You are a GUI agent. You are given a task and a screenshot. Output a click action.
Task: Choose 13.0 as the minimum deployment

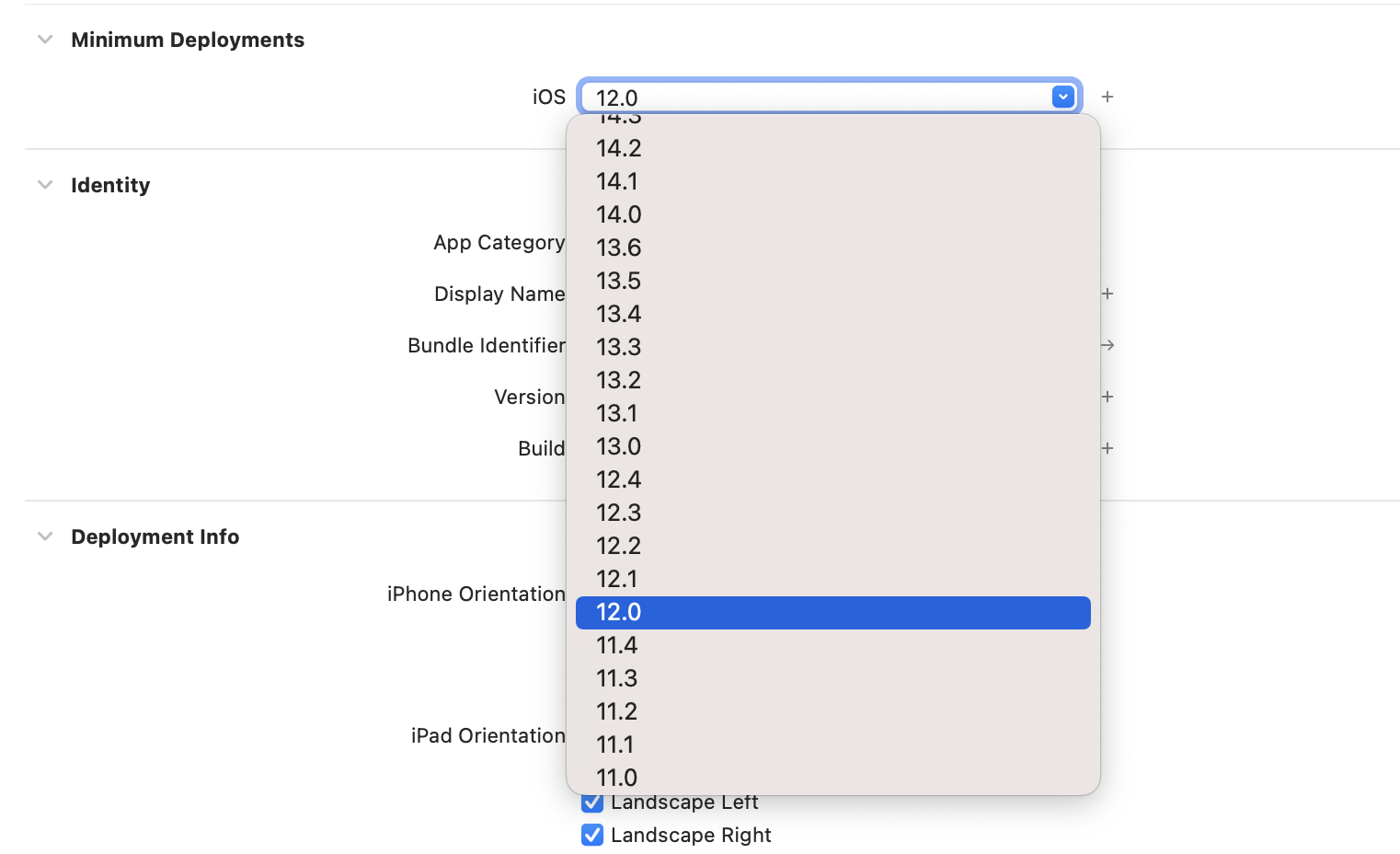[x=619, y=446]
